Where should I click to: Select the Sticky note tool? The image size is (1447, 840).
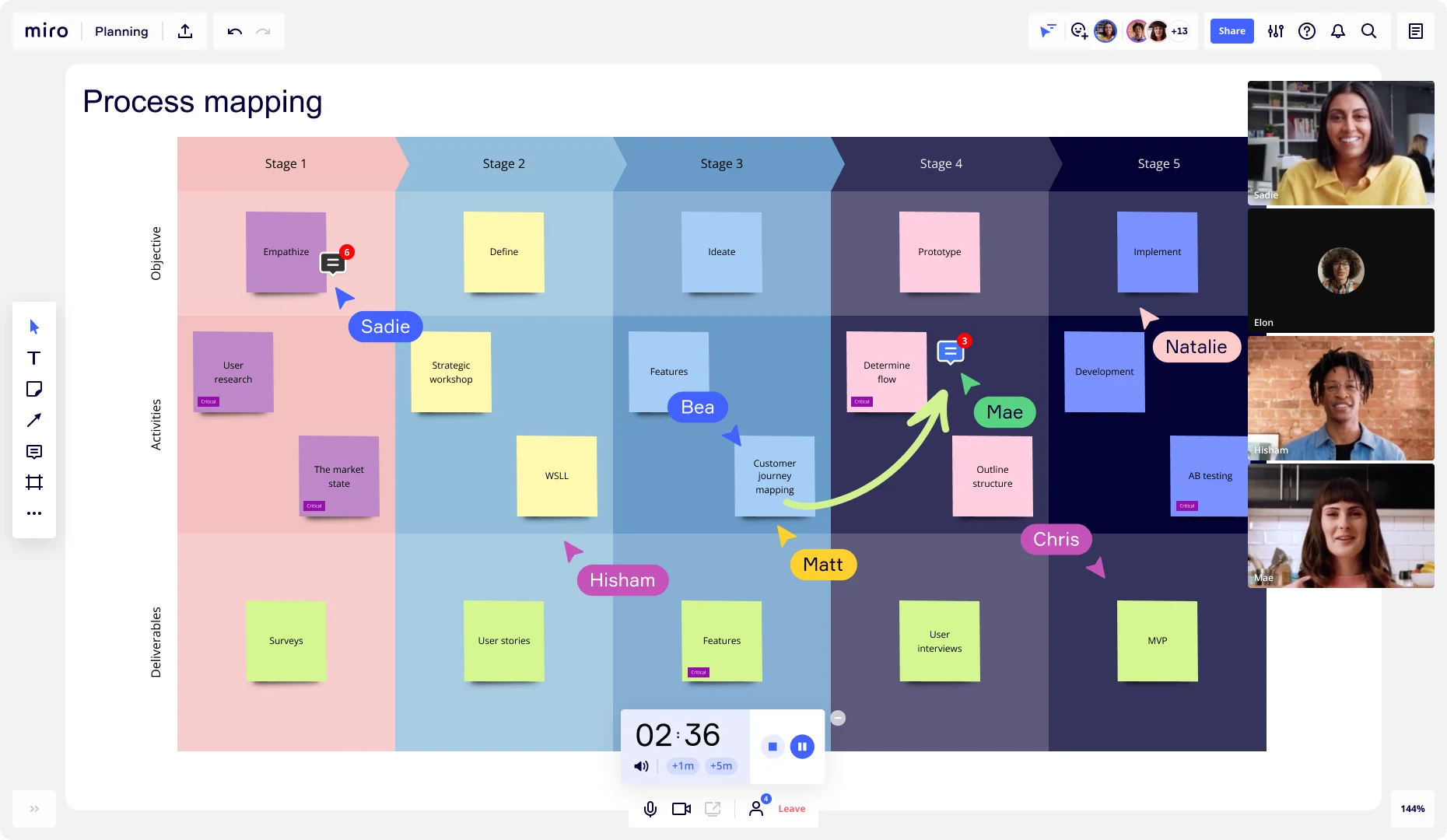[x=34, y=389]
